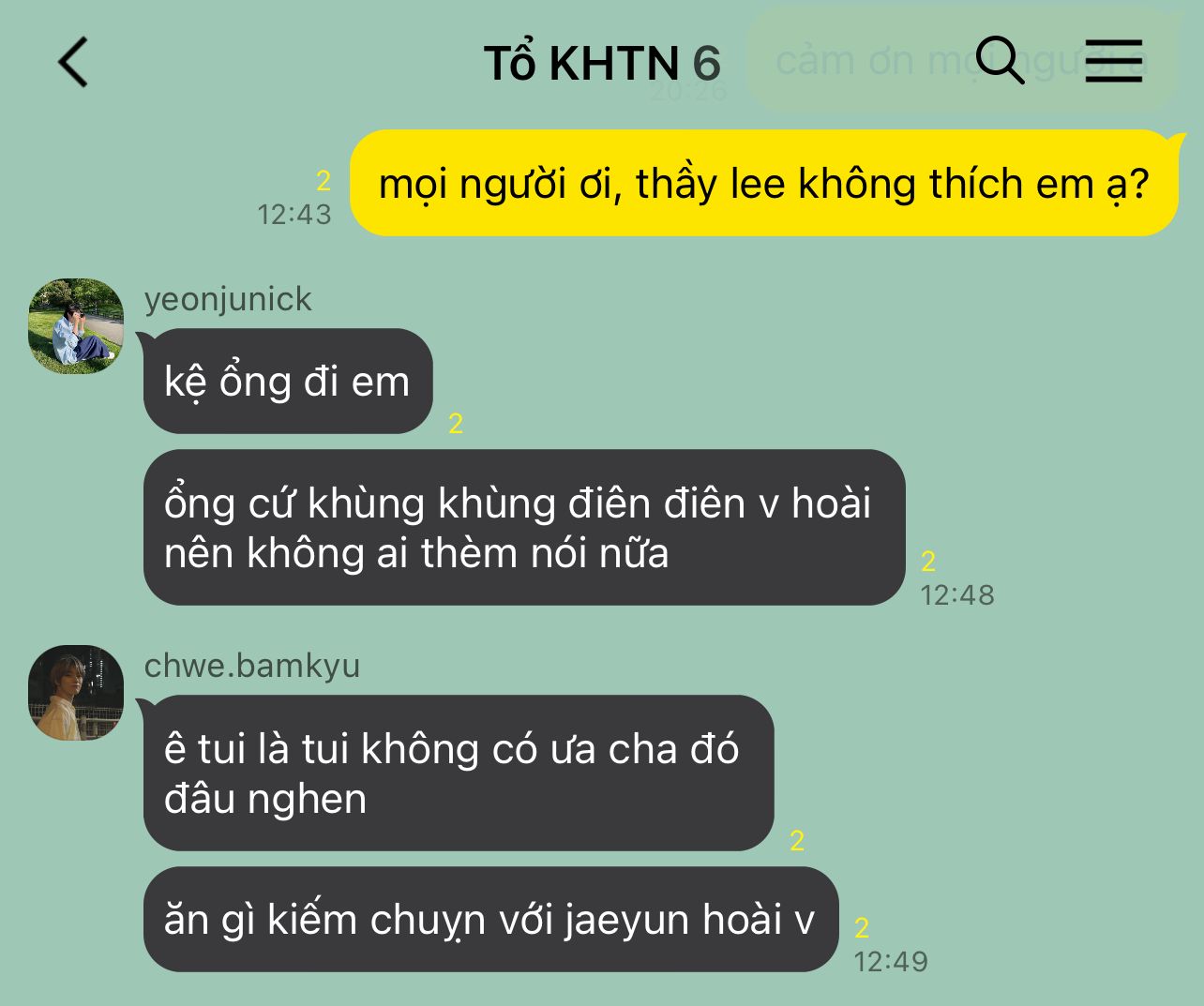1204x1006 pixels.
Task: Open the hamburger menu icon
Action: [1114, 61]
